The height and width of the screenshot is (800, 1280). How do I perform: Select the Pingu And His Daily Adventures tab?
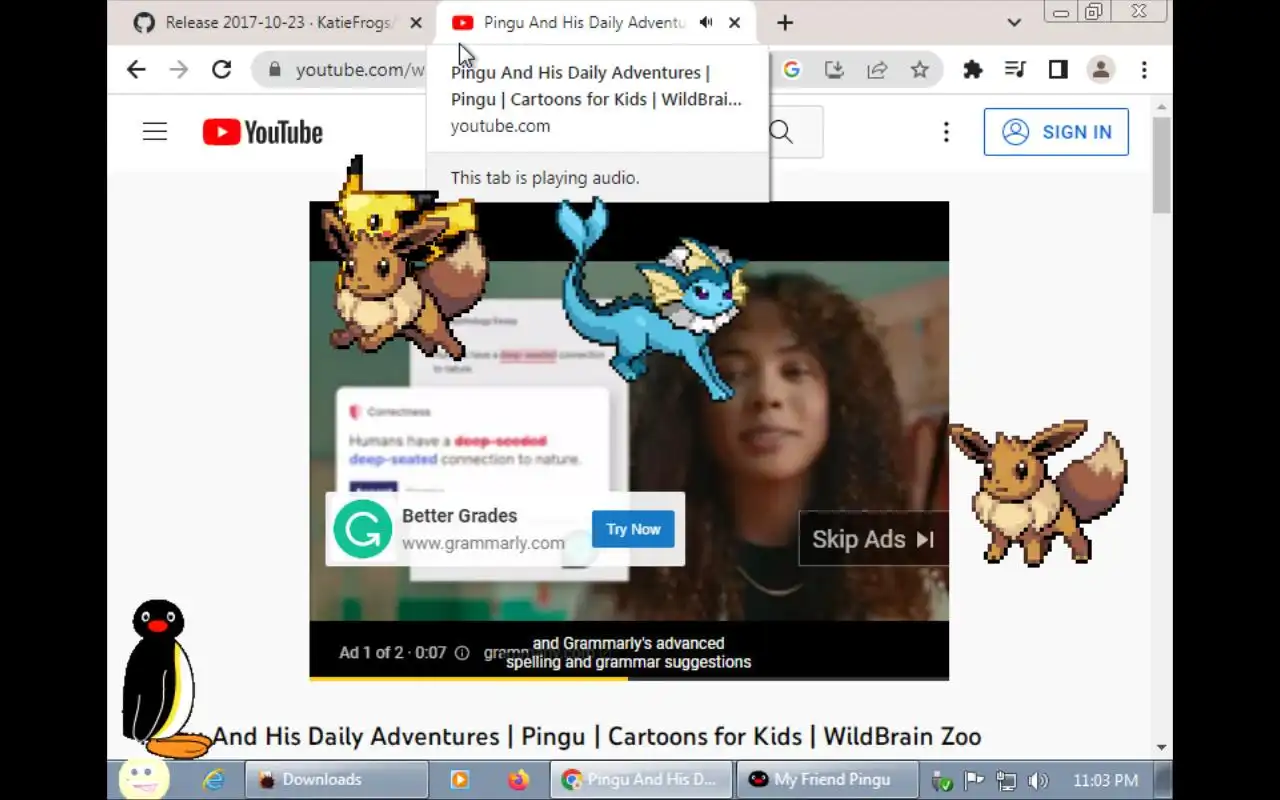pos(596,22)
